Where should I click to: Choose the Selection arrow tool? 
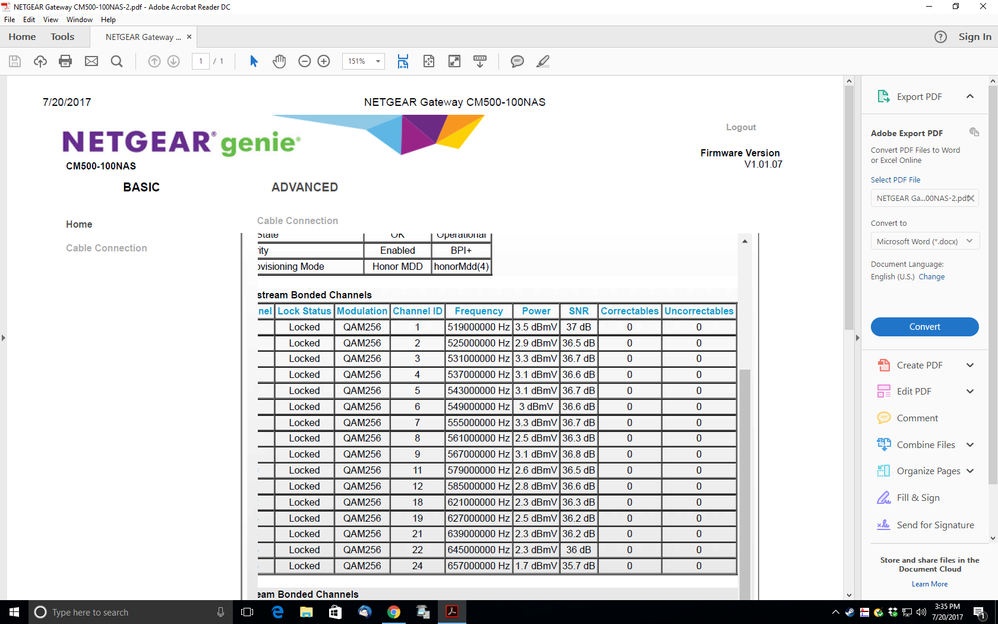(254, 61)
